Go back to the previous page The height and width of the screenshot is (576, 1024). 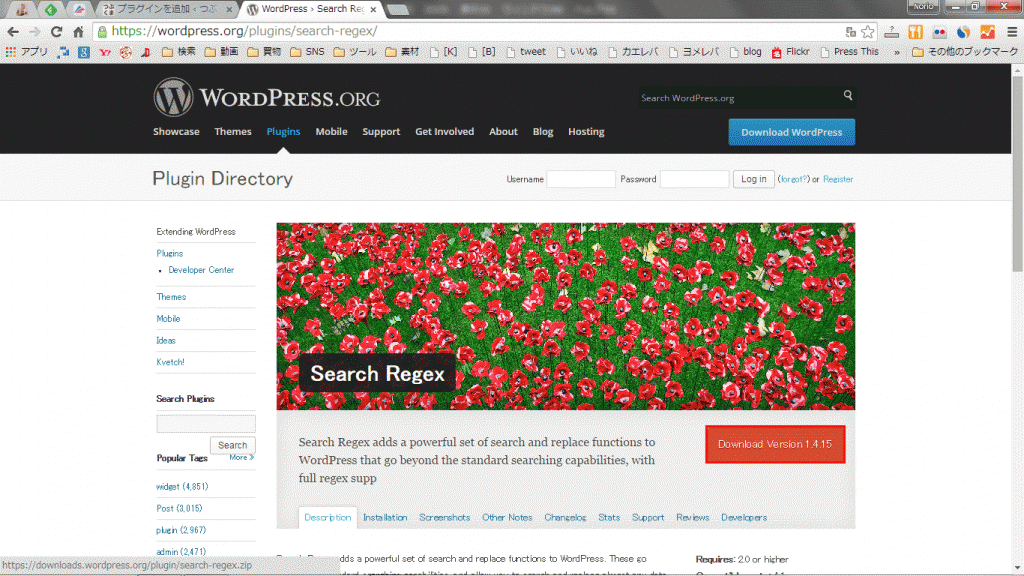(x=14, y=31)
